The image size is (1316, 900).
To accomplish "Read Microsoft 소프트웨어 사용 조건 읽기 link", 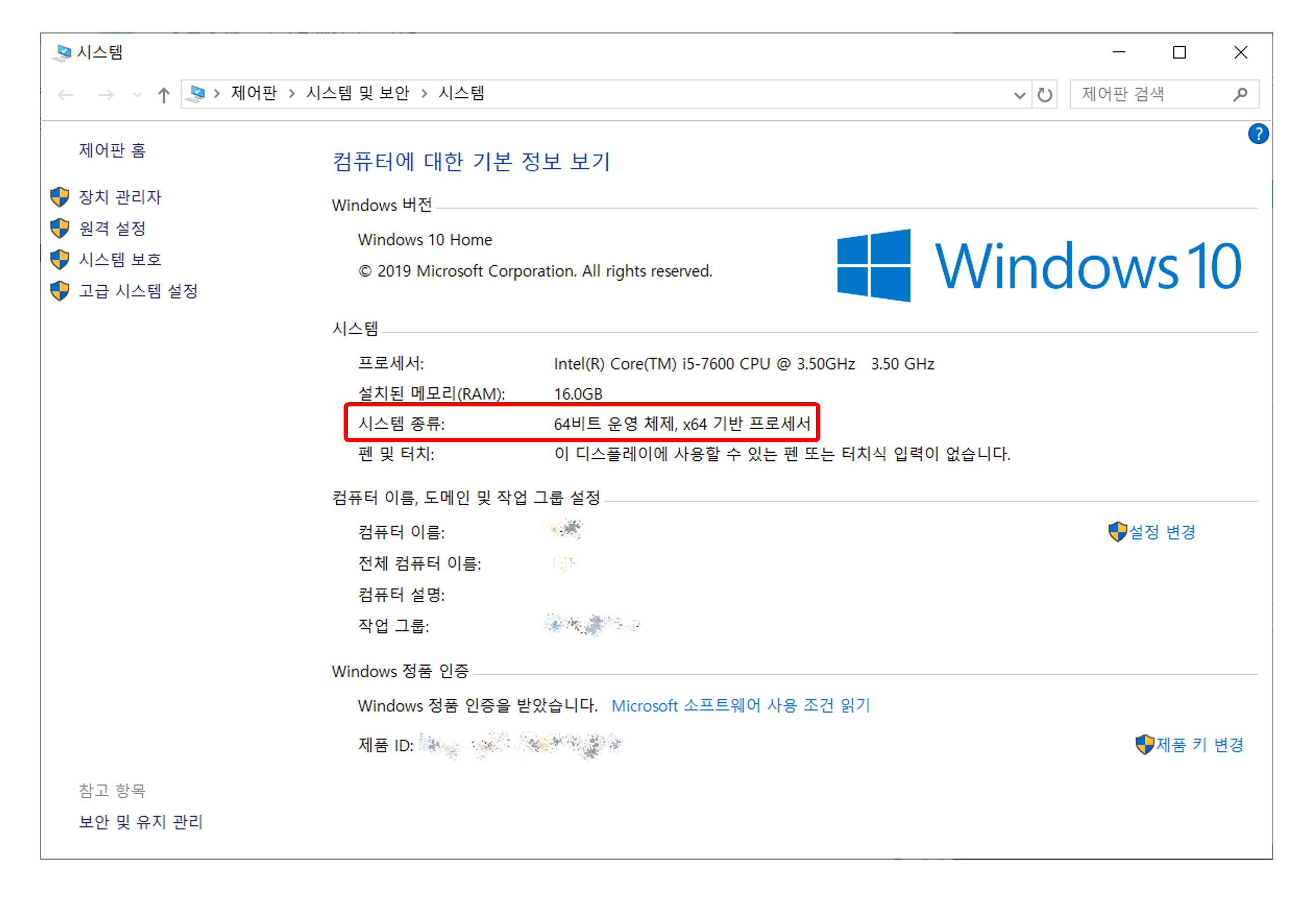I will pyautogui.click(x=741, y=706).
